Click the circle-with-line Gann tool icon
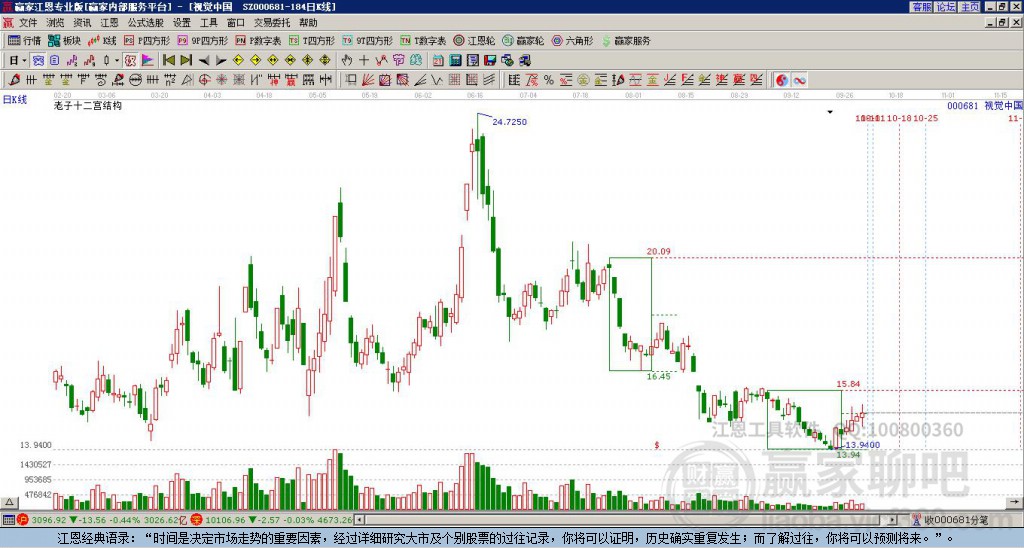 coord(135,80)
